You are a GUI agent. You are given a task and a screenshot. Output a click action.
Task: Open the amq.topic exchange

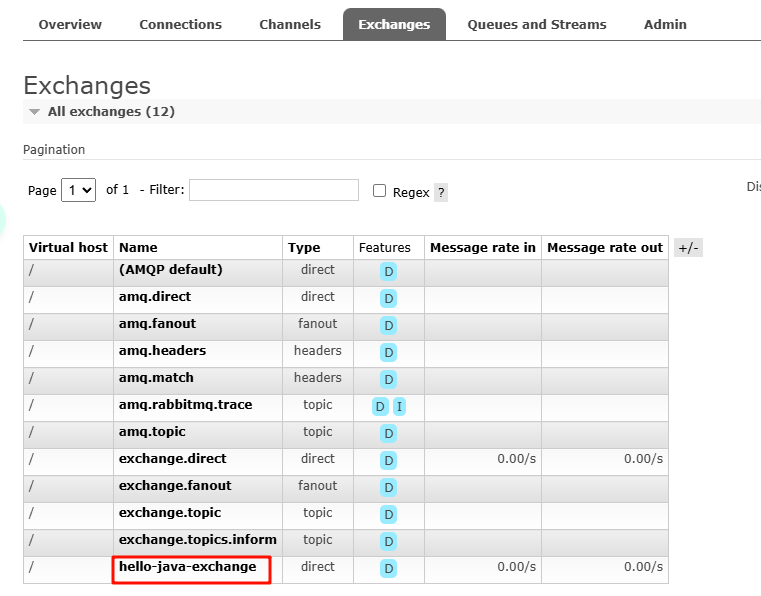(x=152, y=432)
